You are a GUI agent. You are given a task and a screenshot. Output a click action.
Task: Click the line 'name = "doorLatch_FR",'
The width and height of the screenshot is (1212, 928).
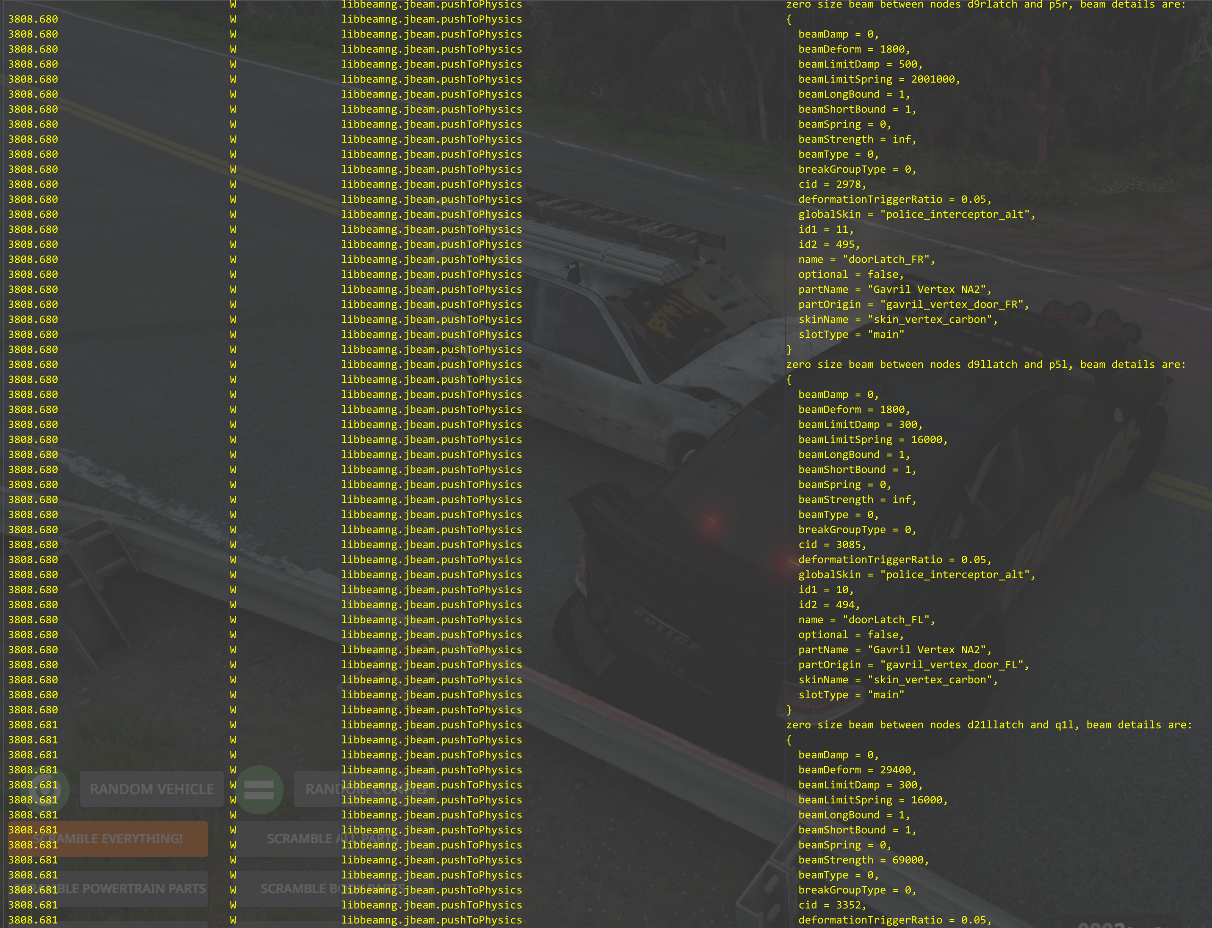pyautogui.click(x=866, y=259)
